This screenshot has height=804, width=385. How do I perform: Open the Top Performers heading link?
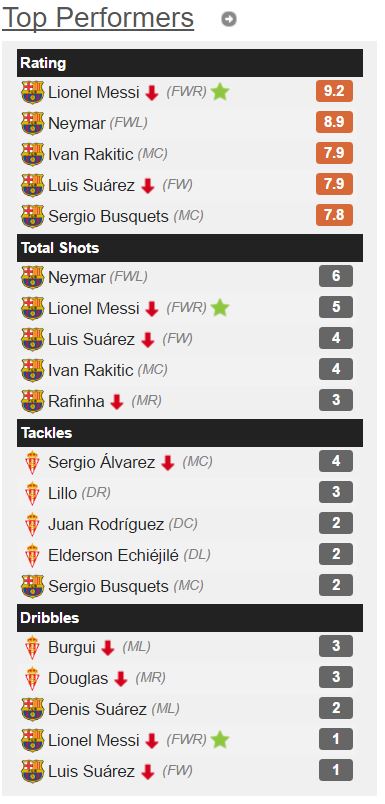(98, 18)
